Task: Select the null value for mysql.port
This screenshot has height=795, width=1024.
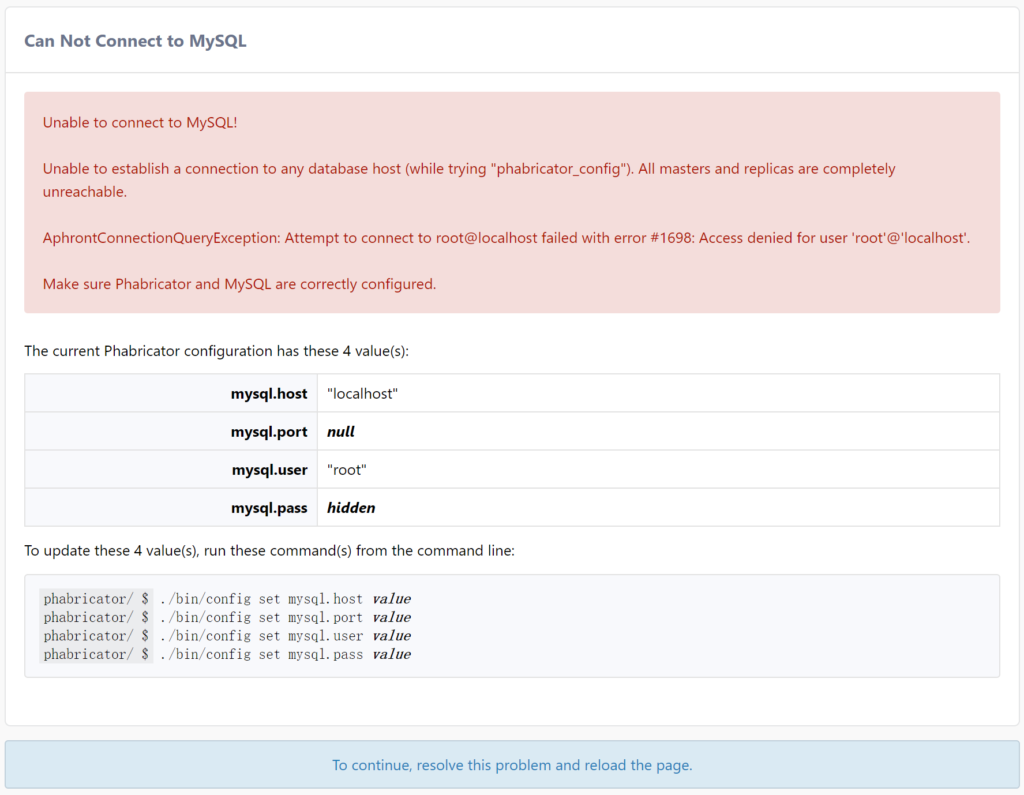Action: pyautogui.click(x=341, y=432)
